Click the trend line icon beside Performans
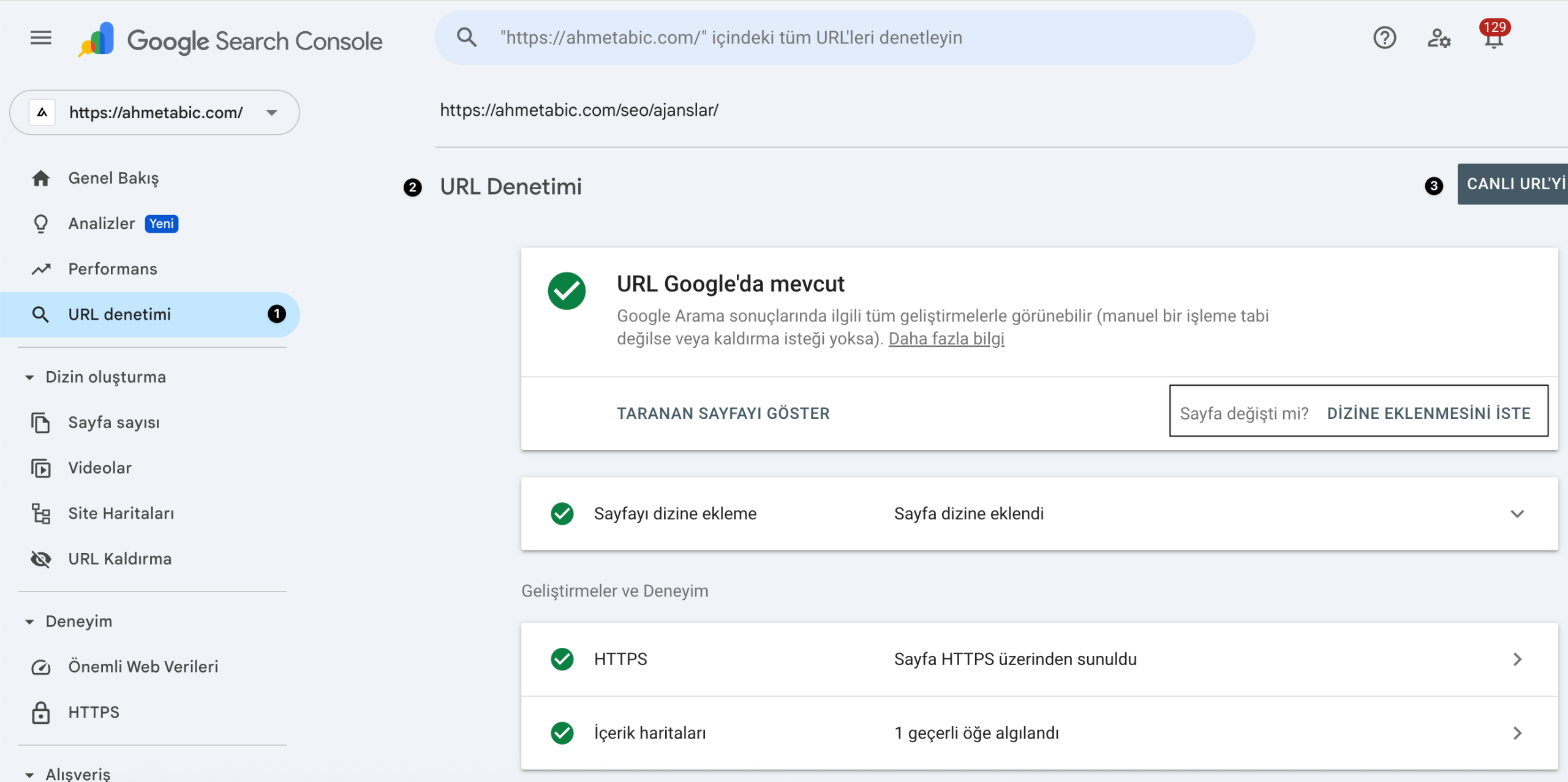This screenshot has width=1568, height=782. (41, 269)
